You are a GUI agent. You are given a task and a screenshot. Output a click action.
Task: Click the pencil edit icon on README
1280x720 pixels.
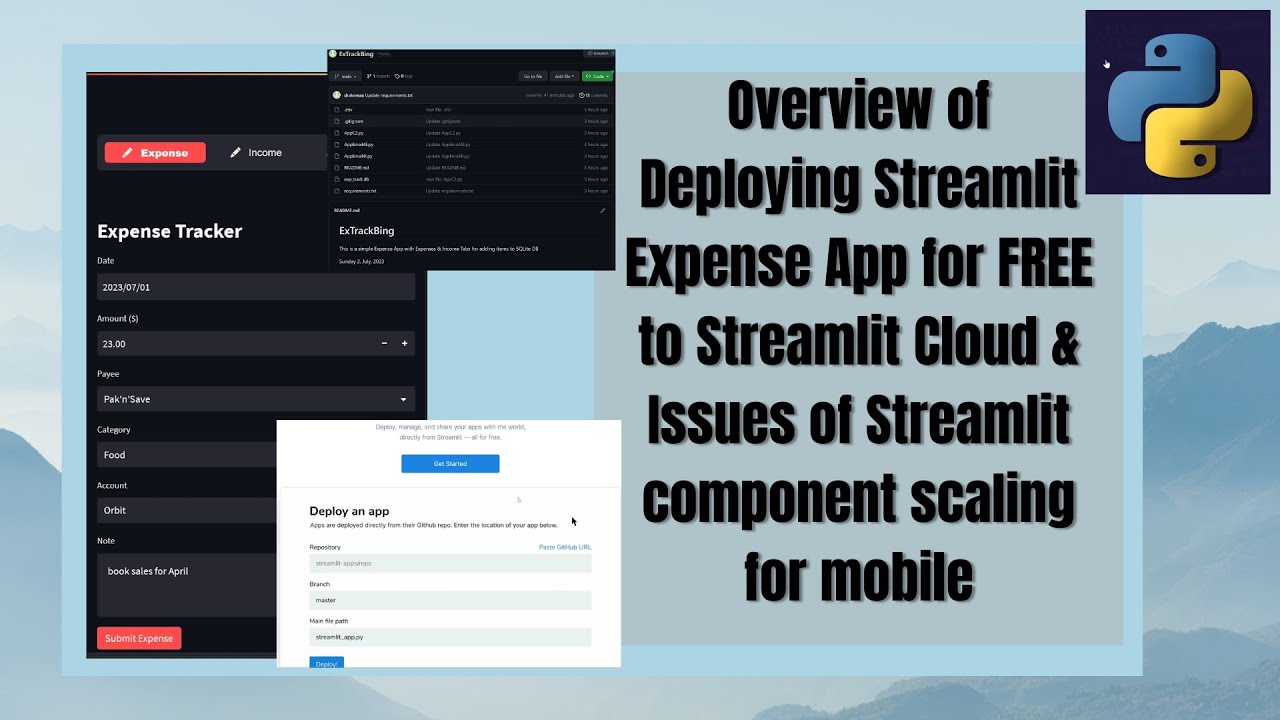point(602,211)
